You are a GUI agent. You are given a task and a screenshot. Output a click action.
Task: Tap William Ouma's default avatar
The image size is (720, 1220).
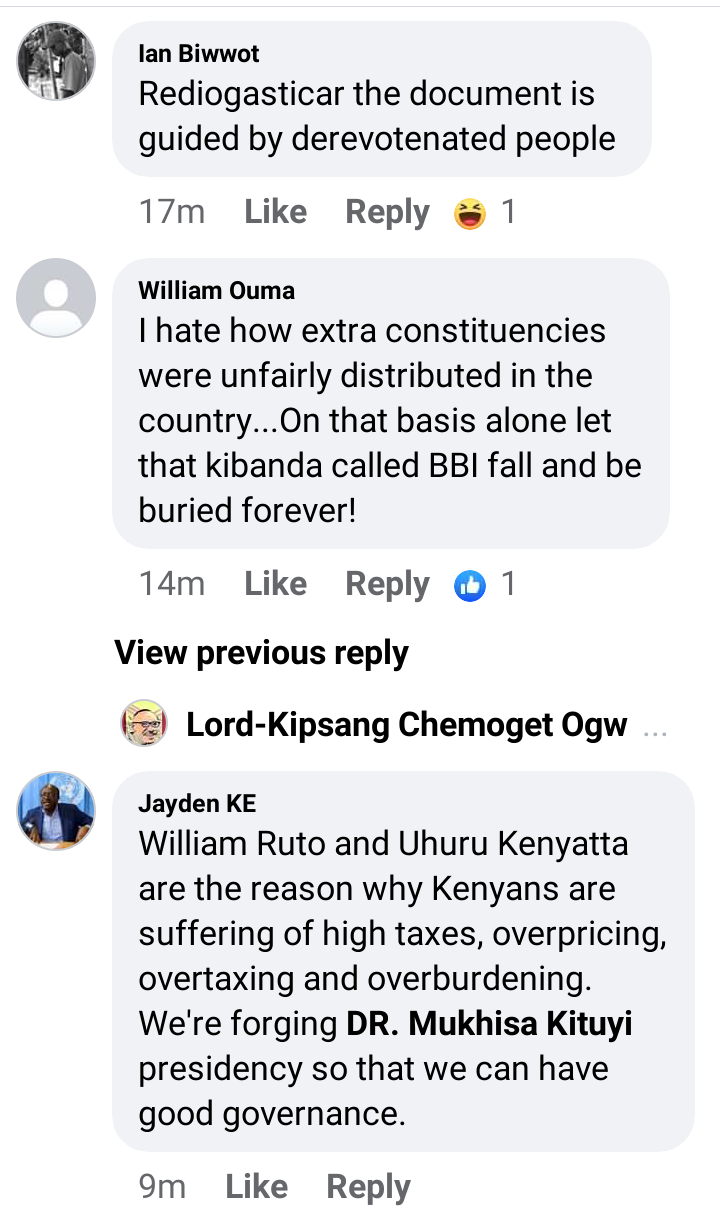56,297
